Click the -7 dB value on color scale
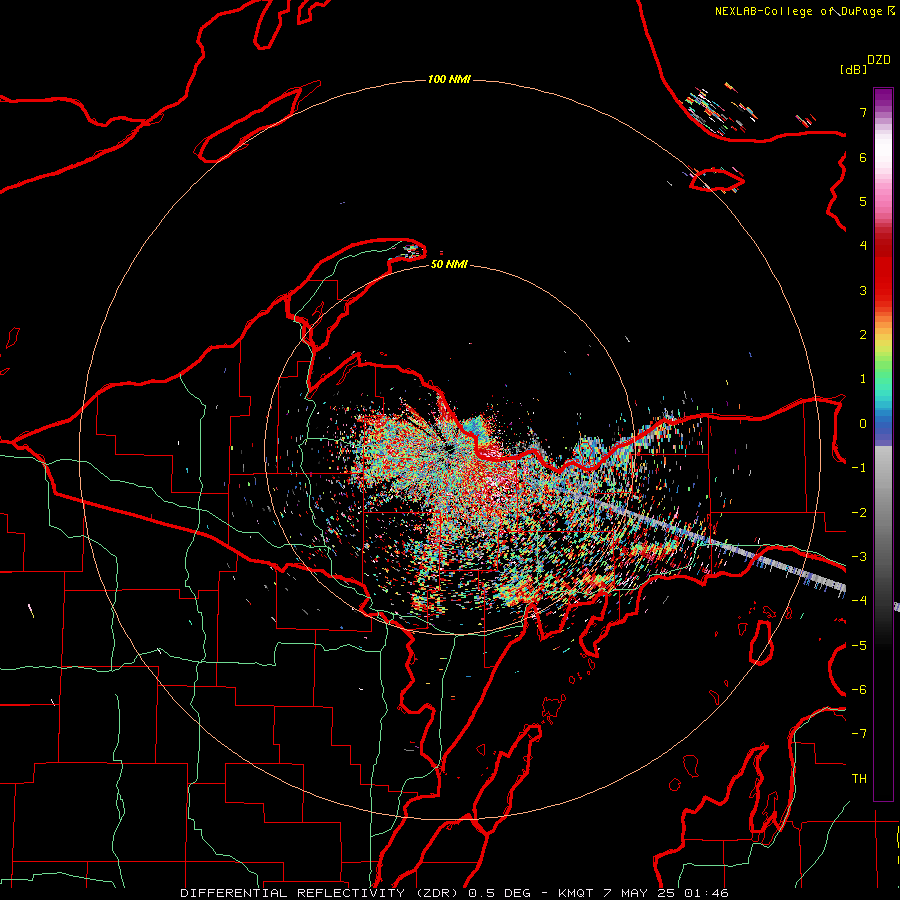Viewport: 900px width, 900px height. pyautogui.click(x=859, y=734)
